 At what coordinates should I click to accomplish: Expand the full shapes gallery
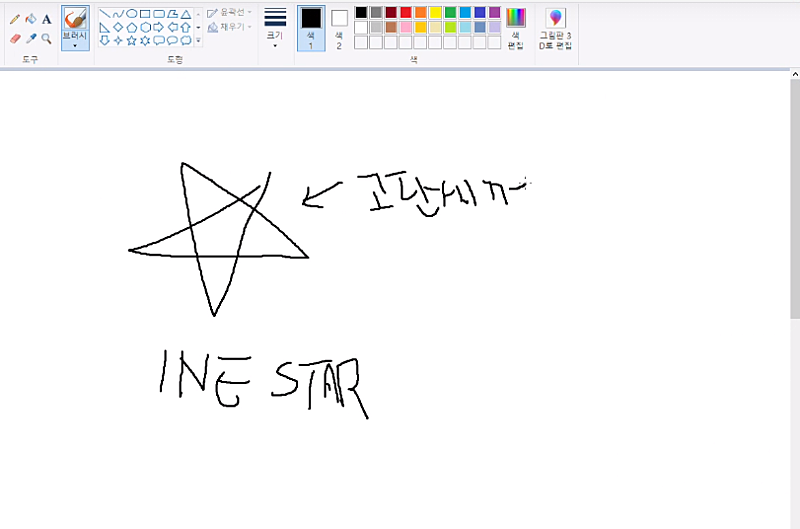(198, 41)
